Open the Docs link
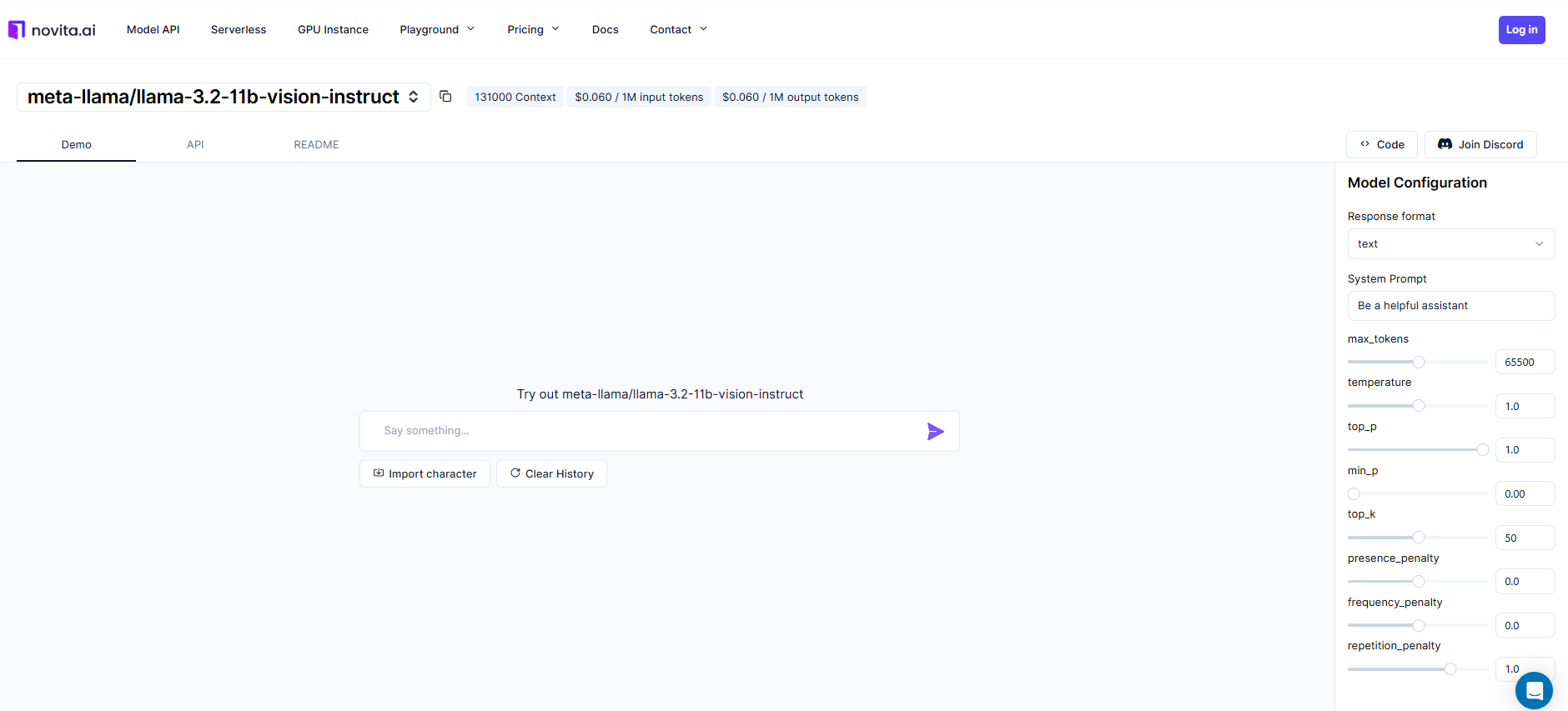The image size is (1568, 711). pos(606,29)
